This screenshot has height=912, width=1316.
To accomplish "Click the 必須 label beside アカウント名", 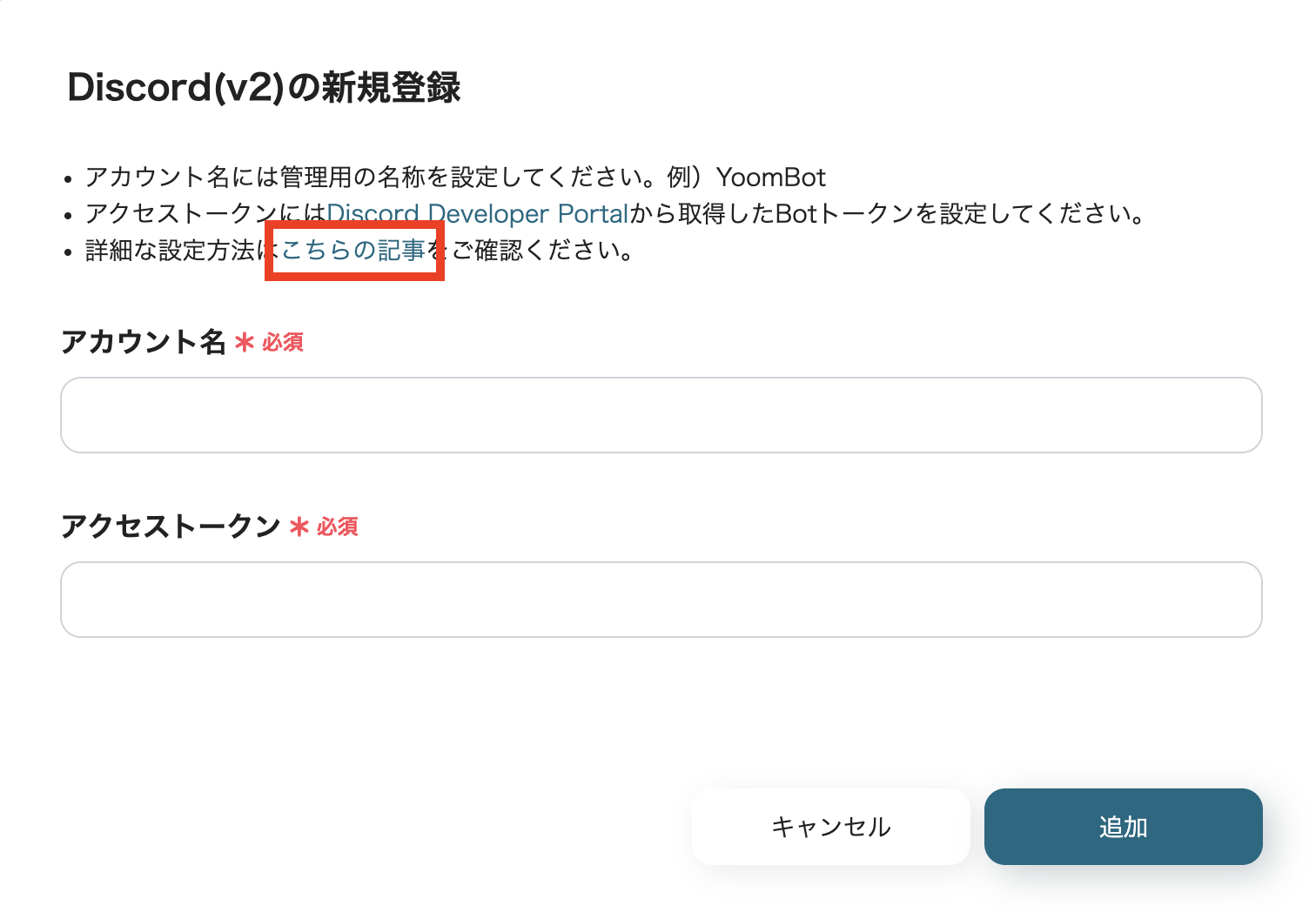I will 282,343.
